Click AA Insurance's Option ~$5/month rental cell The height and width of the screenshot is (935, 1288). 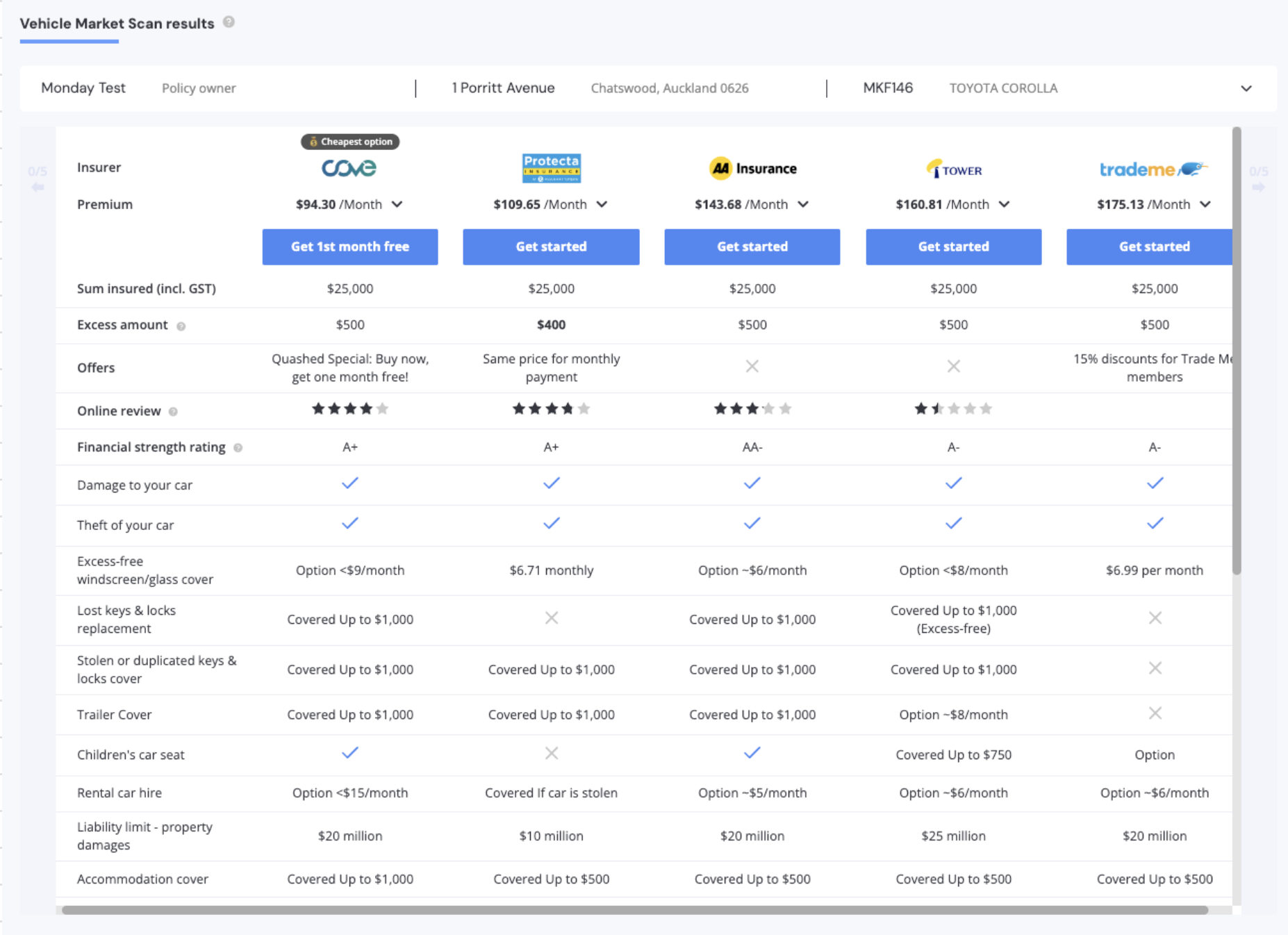[x=752, y=793]
